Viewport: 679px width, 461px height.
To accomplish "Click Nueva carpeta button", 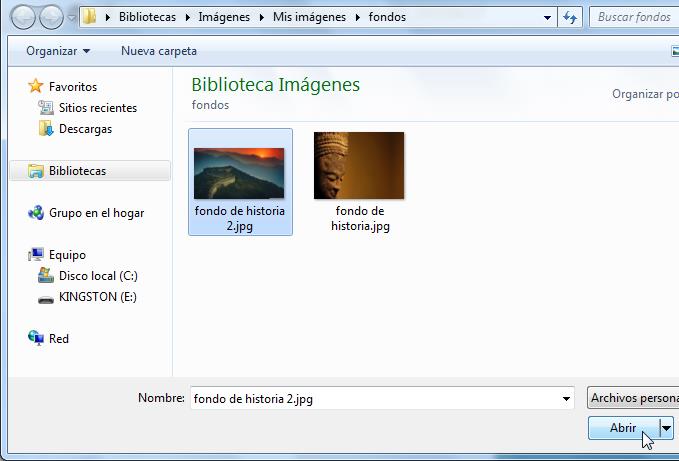I will [158, 51].
